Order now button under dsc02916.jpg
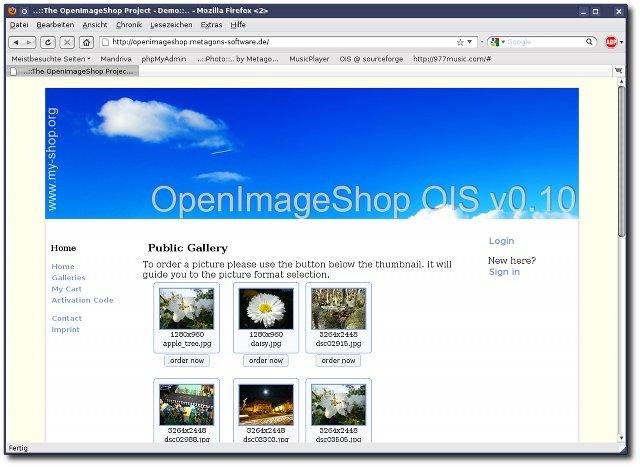 [x=338, y=360]
